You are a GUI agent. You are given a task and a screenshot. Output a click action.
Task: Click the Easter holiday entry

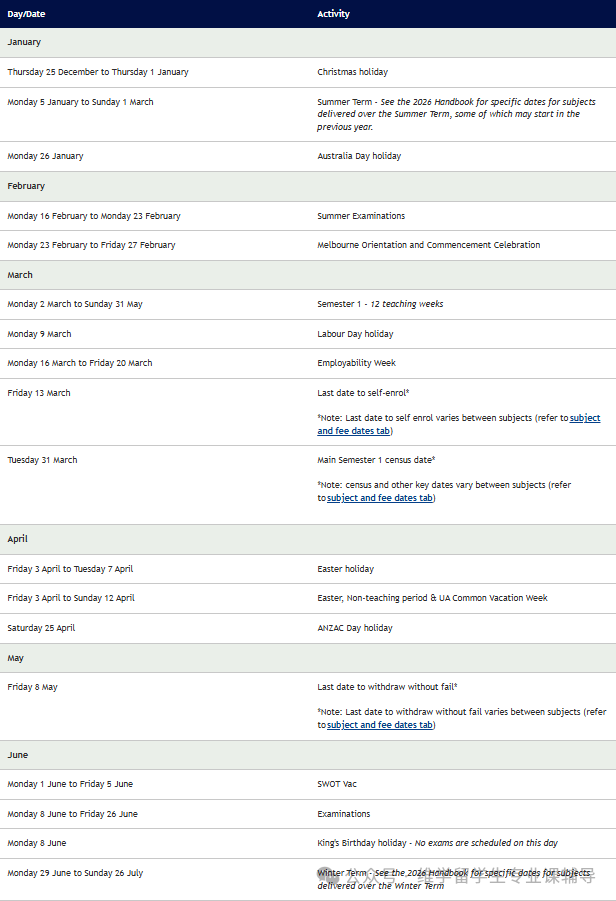pos(345,569)
